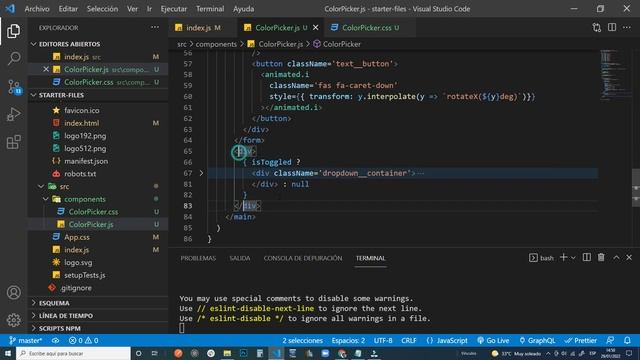The width and height of the screenshot is (640, 360).
Task: Open index.html in the file tree
Action: click(x=98, y=123)
